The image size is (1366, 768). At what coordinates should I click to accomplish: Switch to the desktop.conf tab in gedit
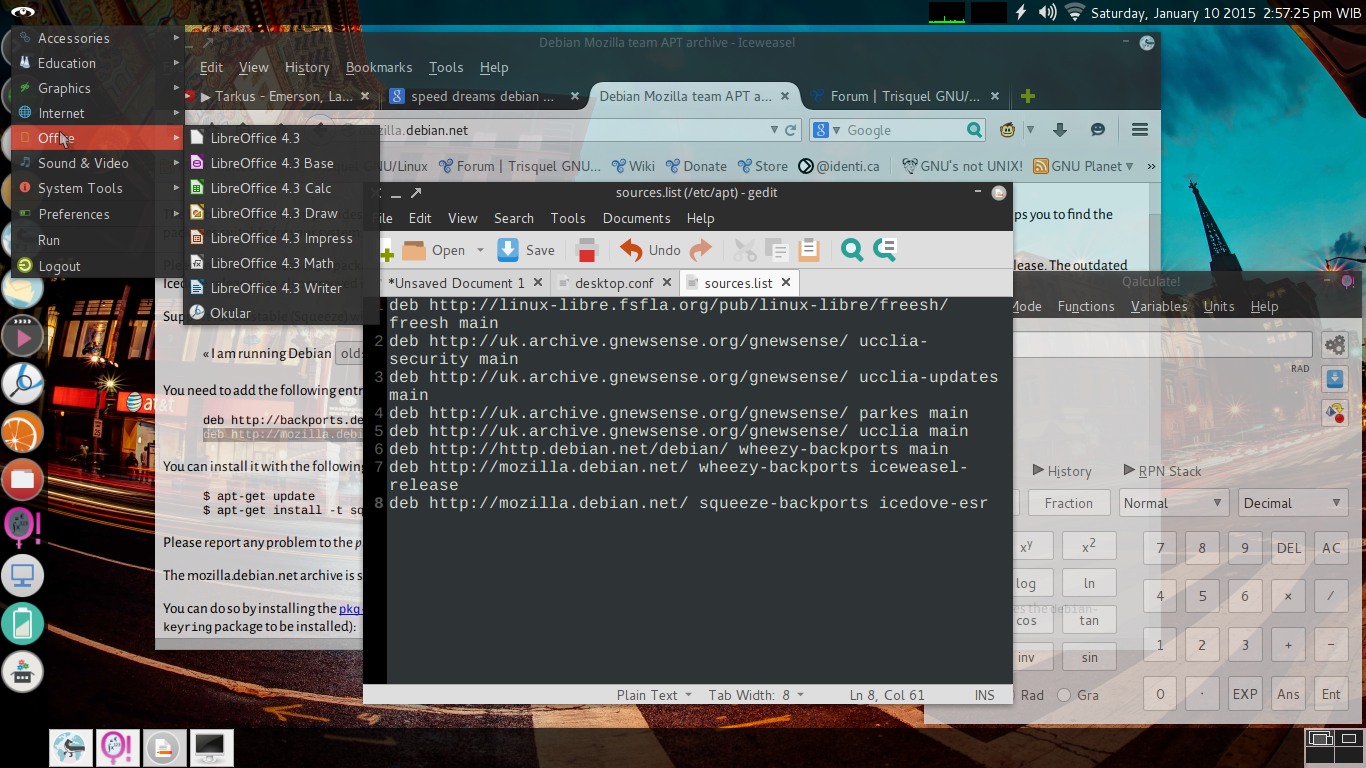[615, 283]
